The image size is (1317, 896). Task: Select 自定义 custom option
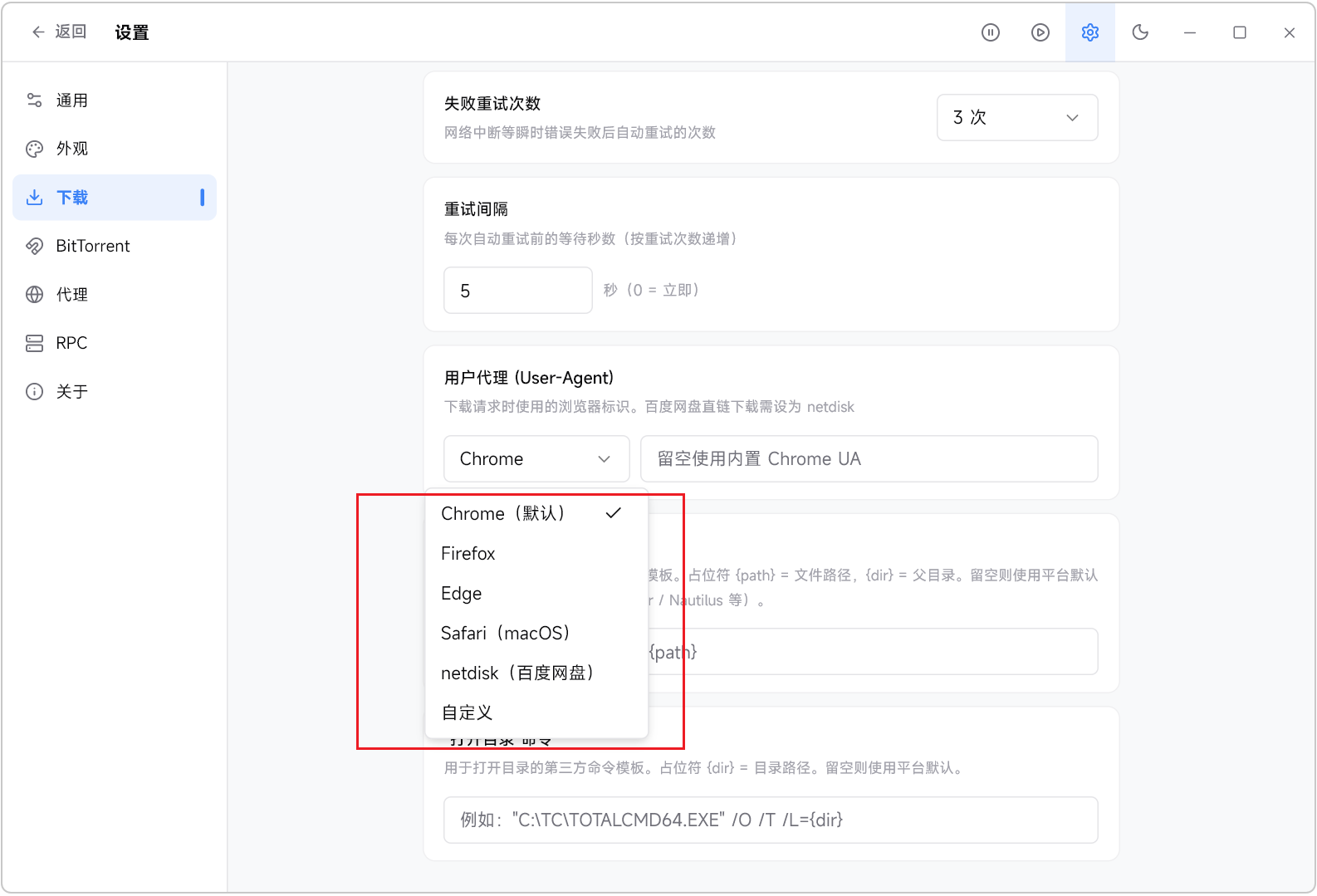tap(536, 712)
